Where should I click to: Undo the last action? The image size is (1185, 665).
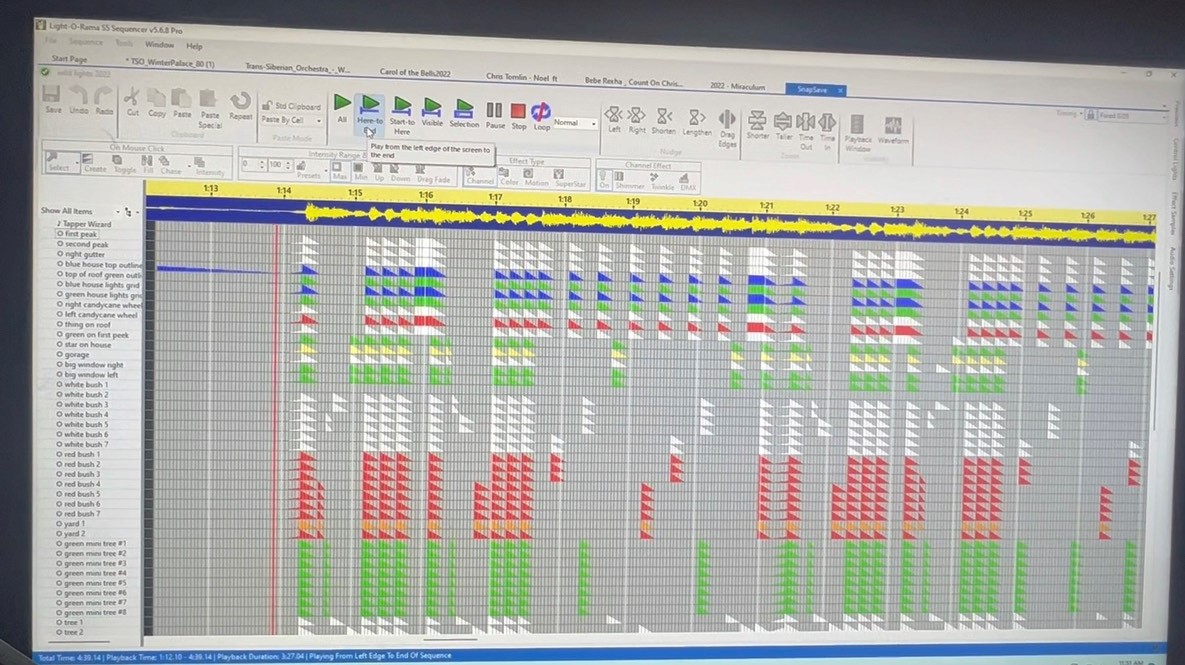[79, 99]
